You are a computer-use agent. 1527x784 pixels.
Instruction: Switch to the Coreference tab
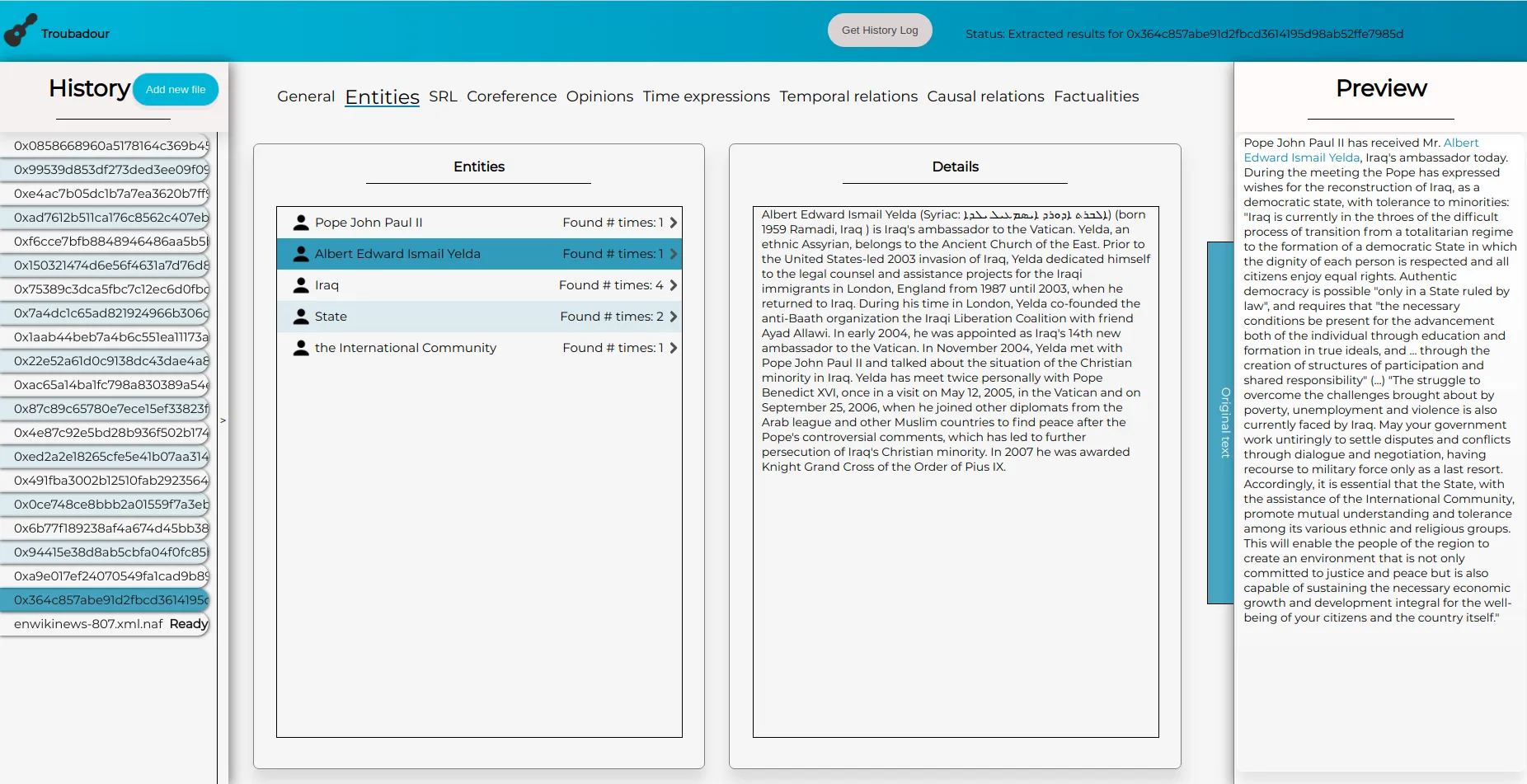[511, 96]
